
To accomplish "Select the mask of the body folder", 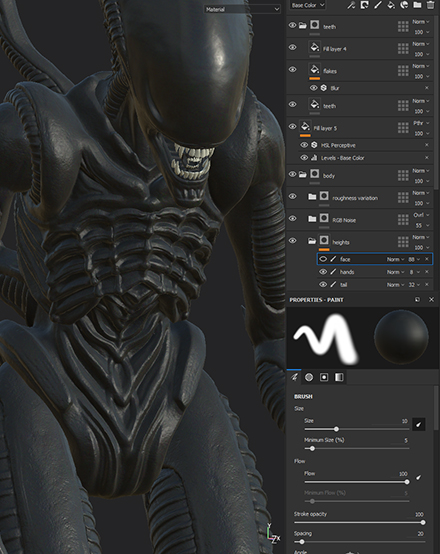I will tap(315, 174).
